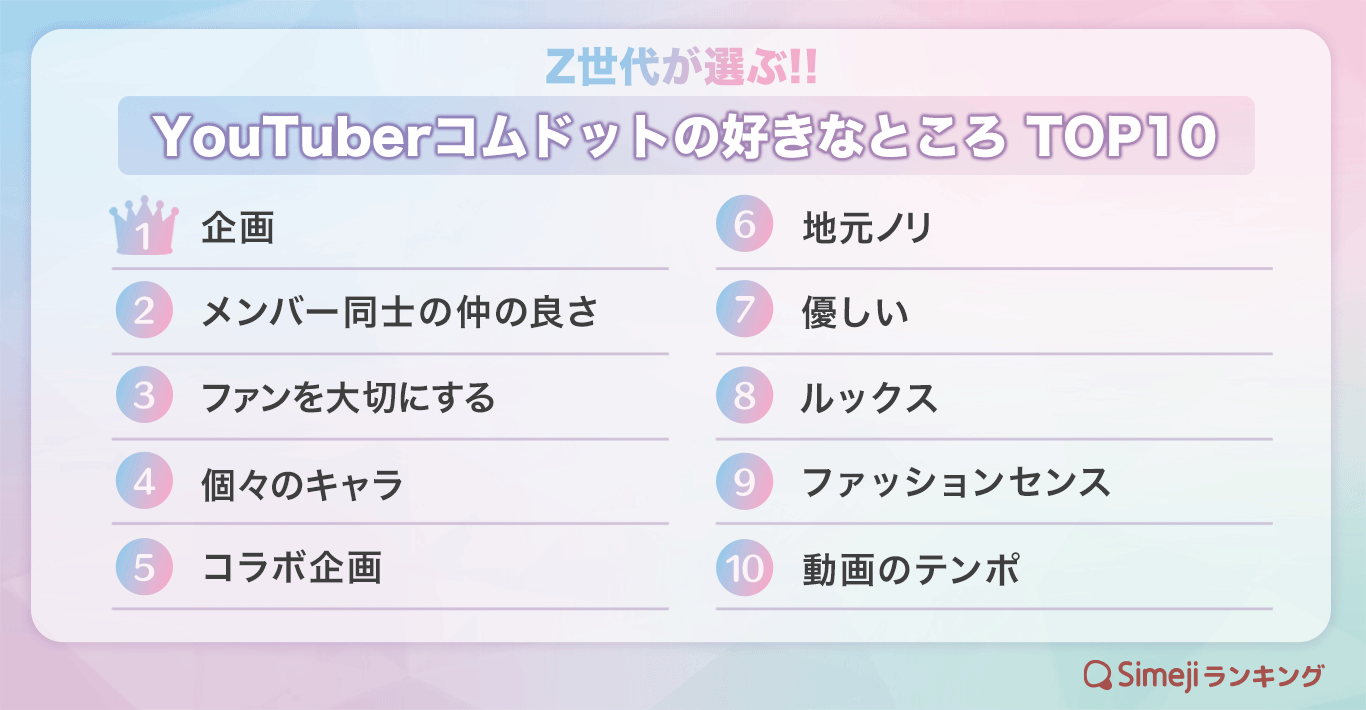Image resolution: width=1366 pixels, height=710 pixels.
Task: Click the number 2 circle badge
Action: [144, 311]
